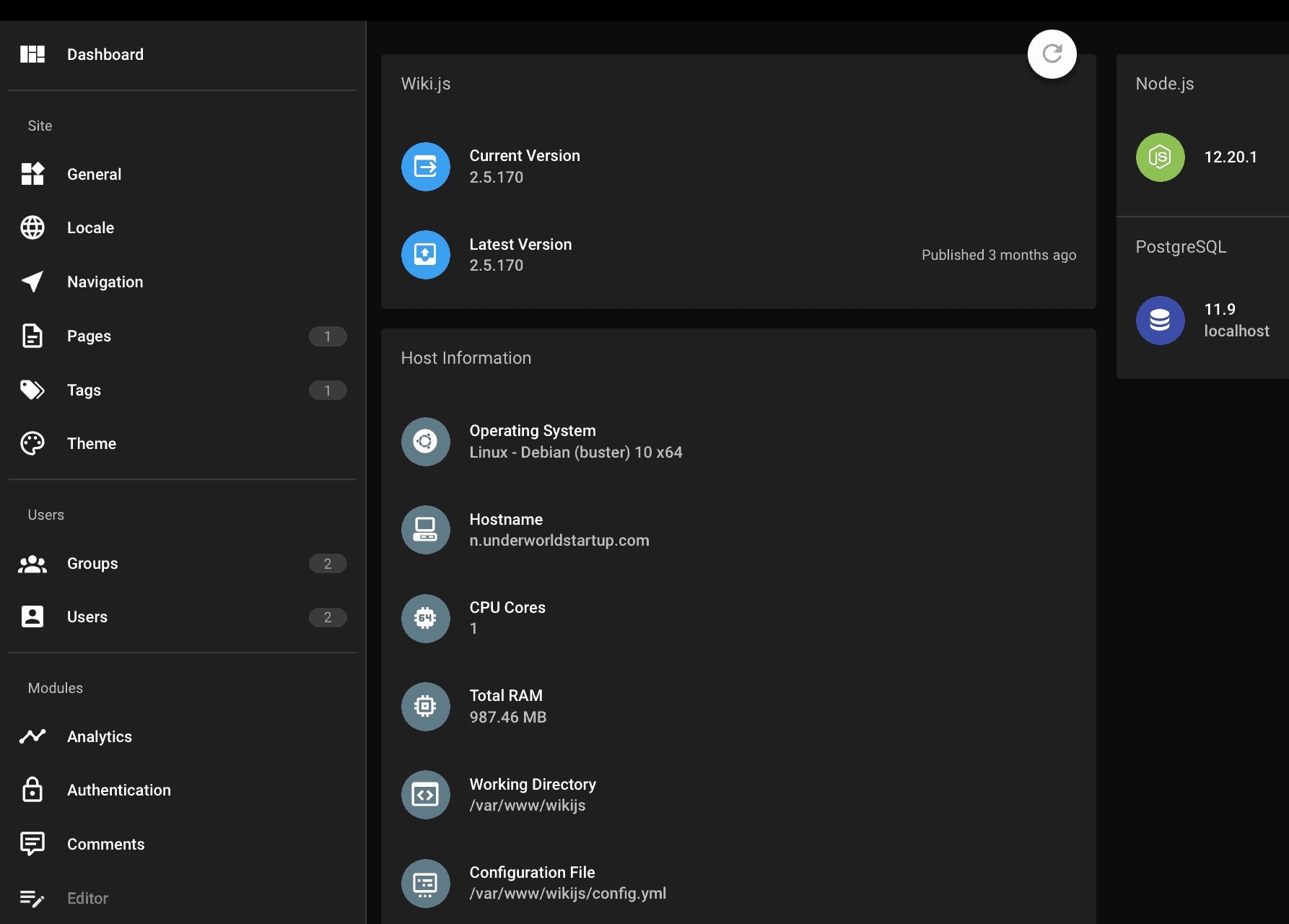The width and height of the screenshot is (1289, 924).
Task: Click the Navigation arrow icon
Action: (32, 282)
